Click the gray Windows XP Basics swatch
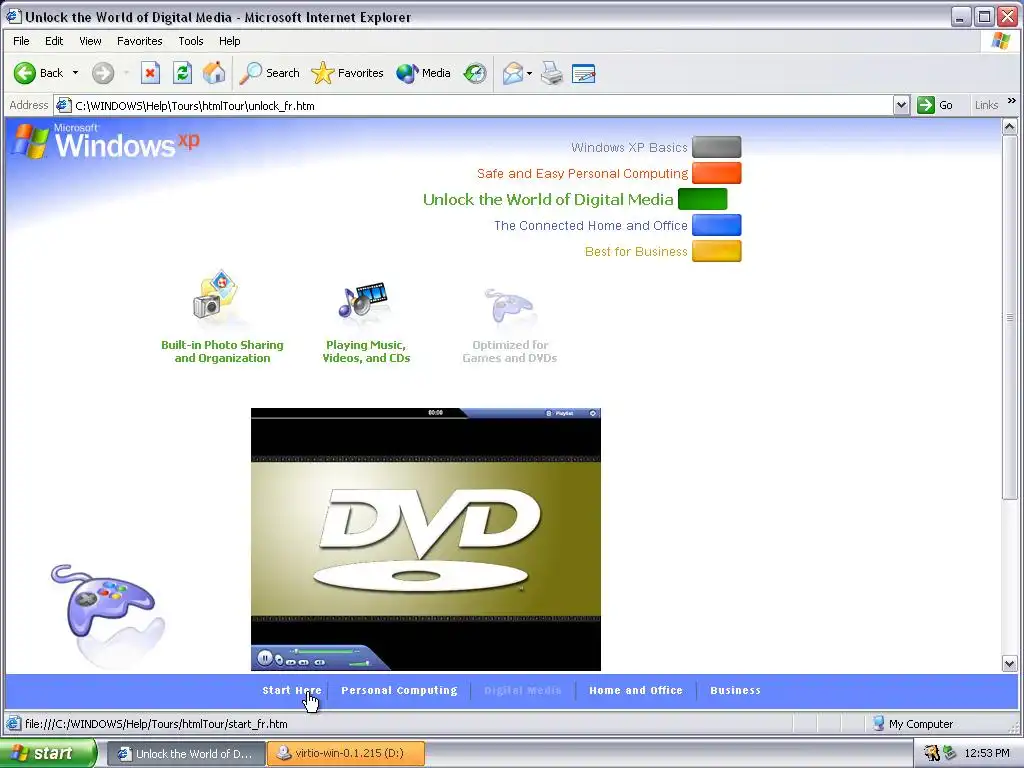1024x768 pixels. pyautogui.click(x=716, y=147)
